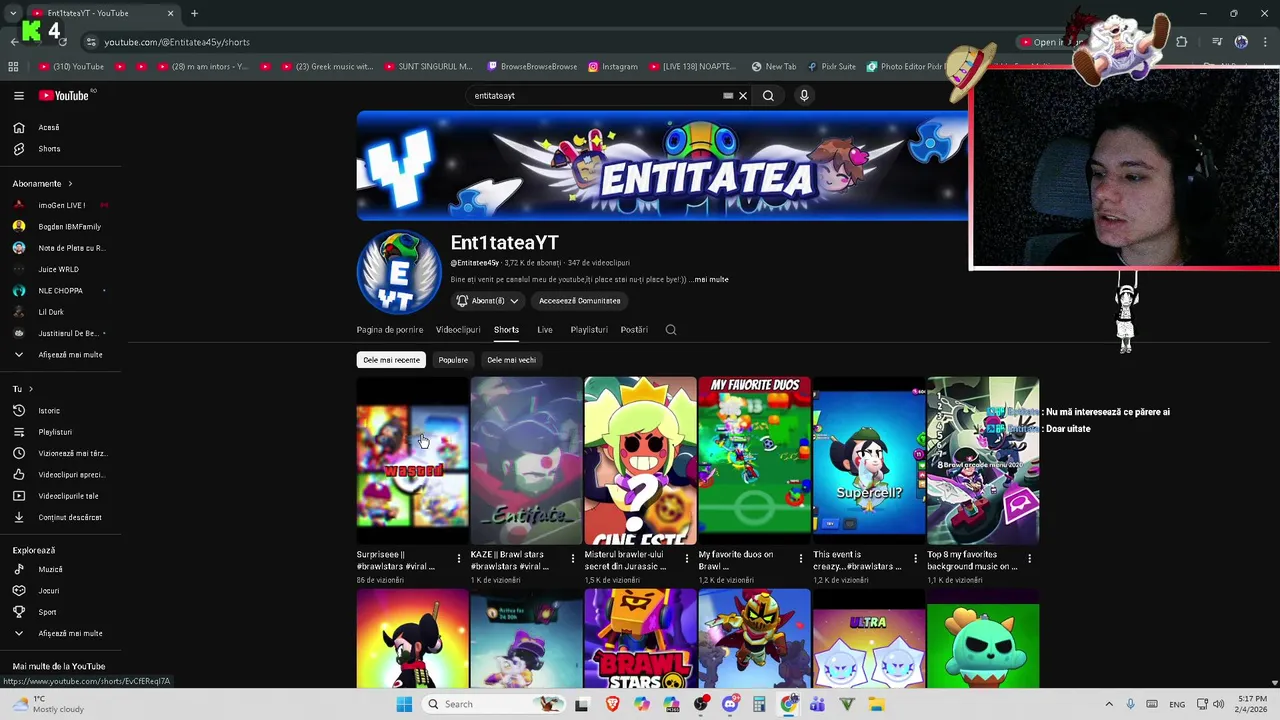The height and width of the screenshot is (720, 1280).
Task: Open options for My favorite duos short
Action: pos(801,558)
